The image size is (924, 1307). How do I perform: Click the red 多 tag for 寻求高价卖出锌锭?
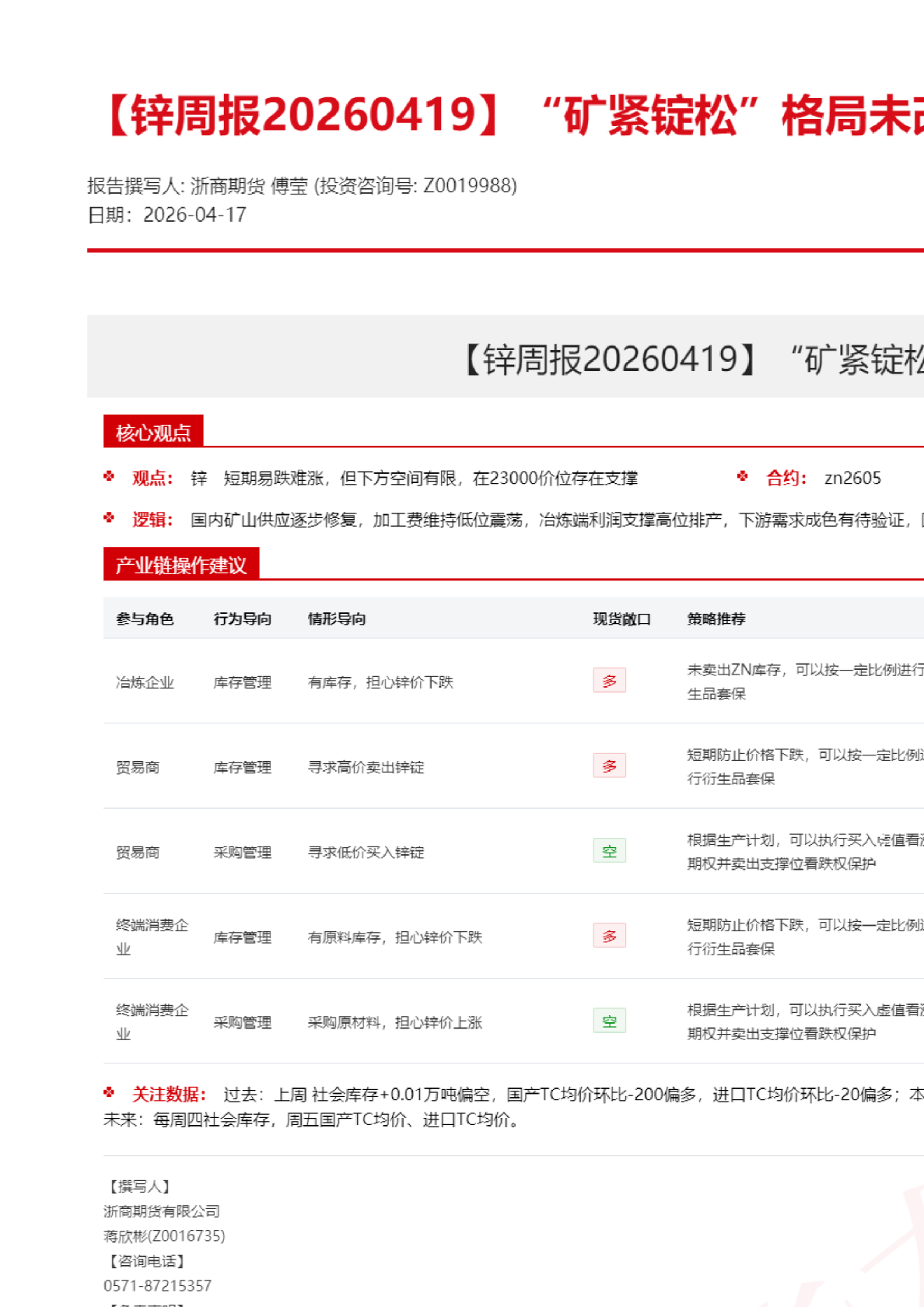pyautogui.click(x=609, y=766)
